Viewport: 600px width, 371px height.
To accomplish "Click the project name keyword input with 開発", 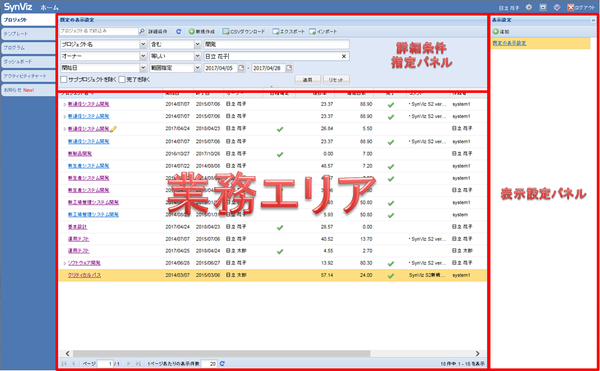I will tap(276, 44).
